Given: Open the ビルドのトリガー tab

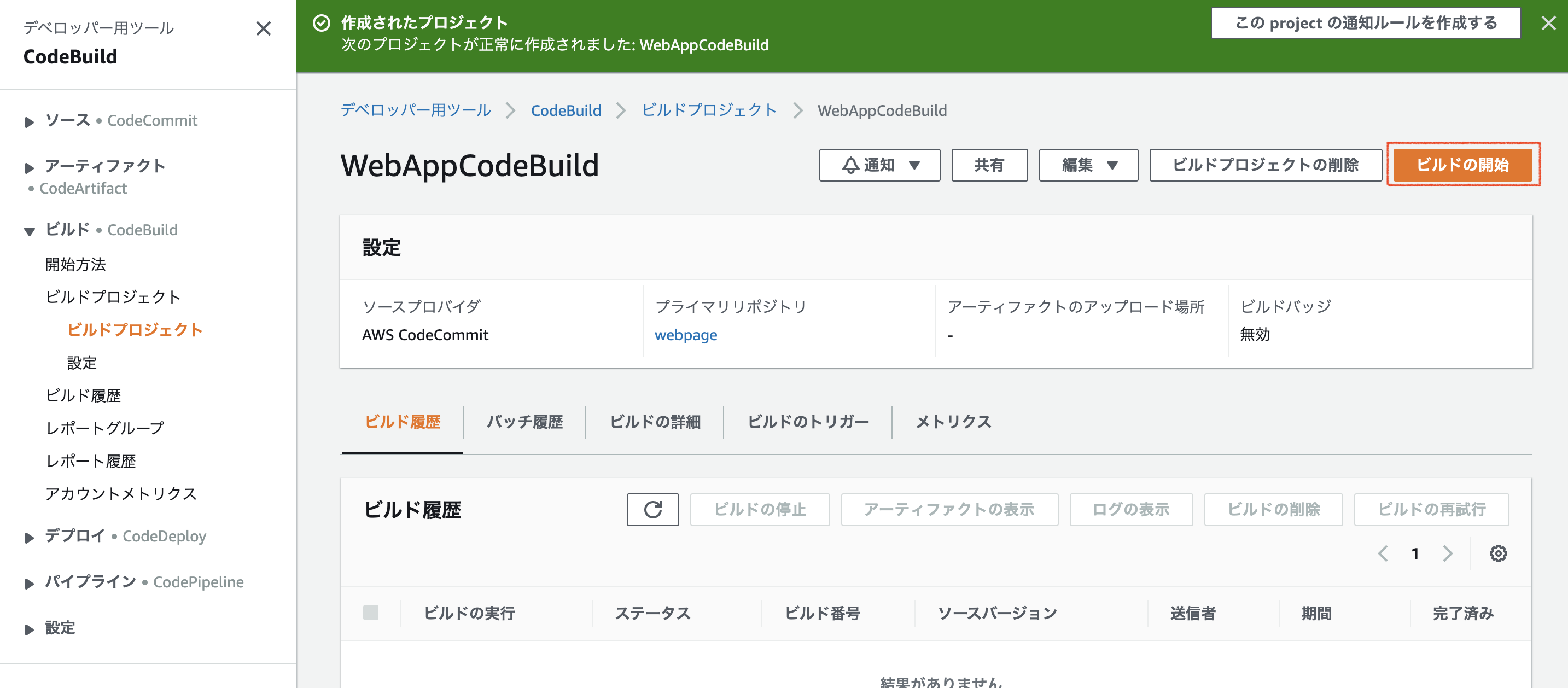Looking at the screenshot, I should pos(808,422).
